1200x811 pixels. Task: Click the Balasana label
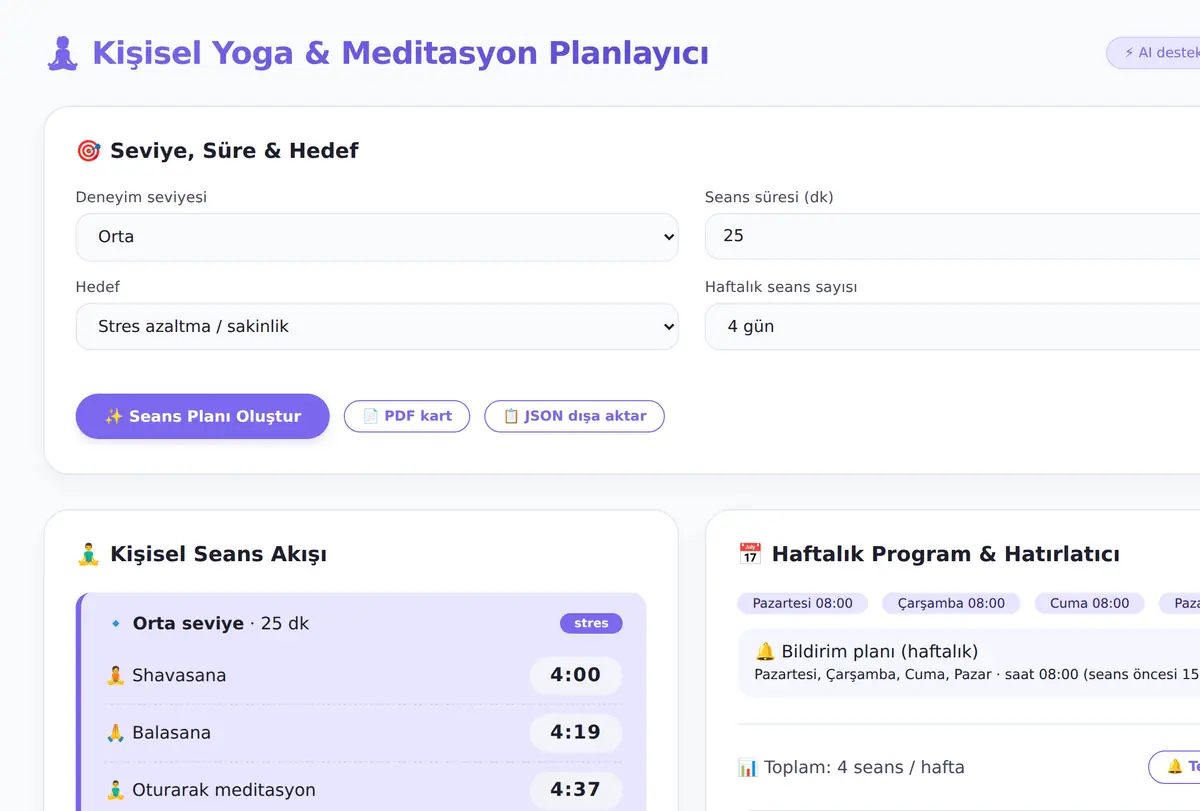(x=172, y=733)
